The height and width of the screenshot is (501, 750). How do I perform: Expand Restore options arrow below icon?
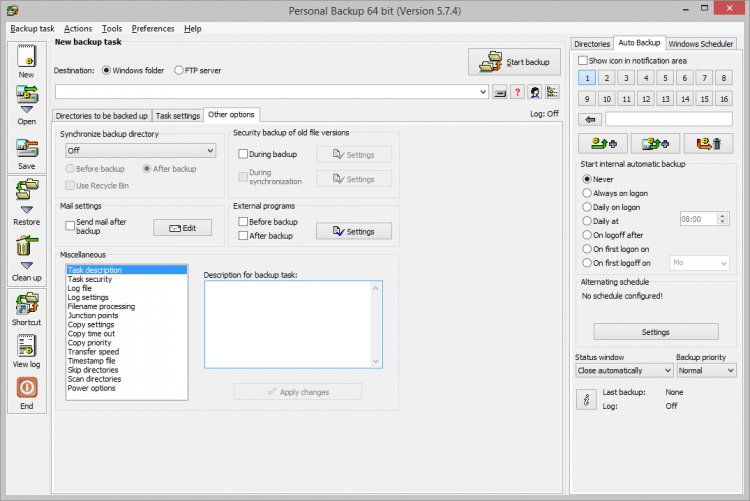coord(27,210)
